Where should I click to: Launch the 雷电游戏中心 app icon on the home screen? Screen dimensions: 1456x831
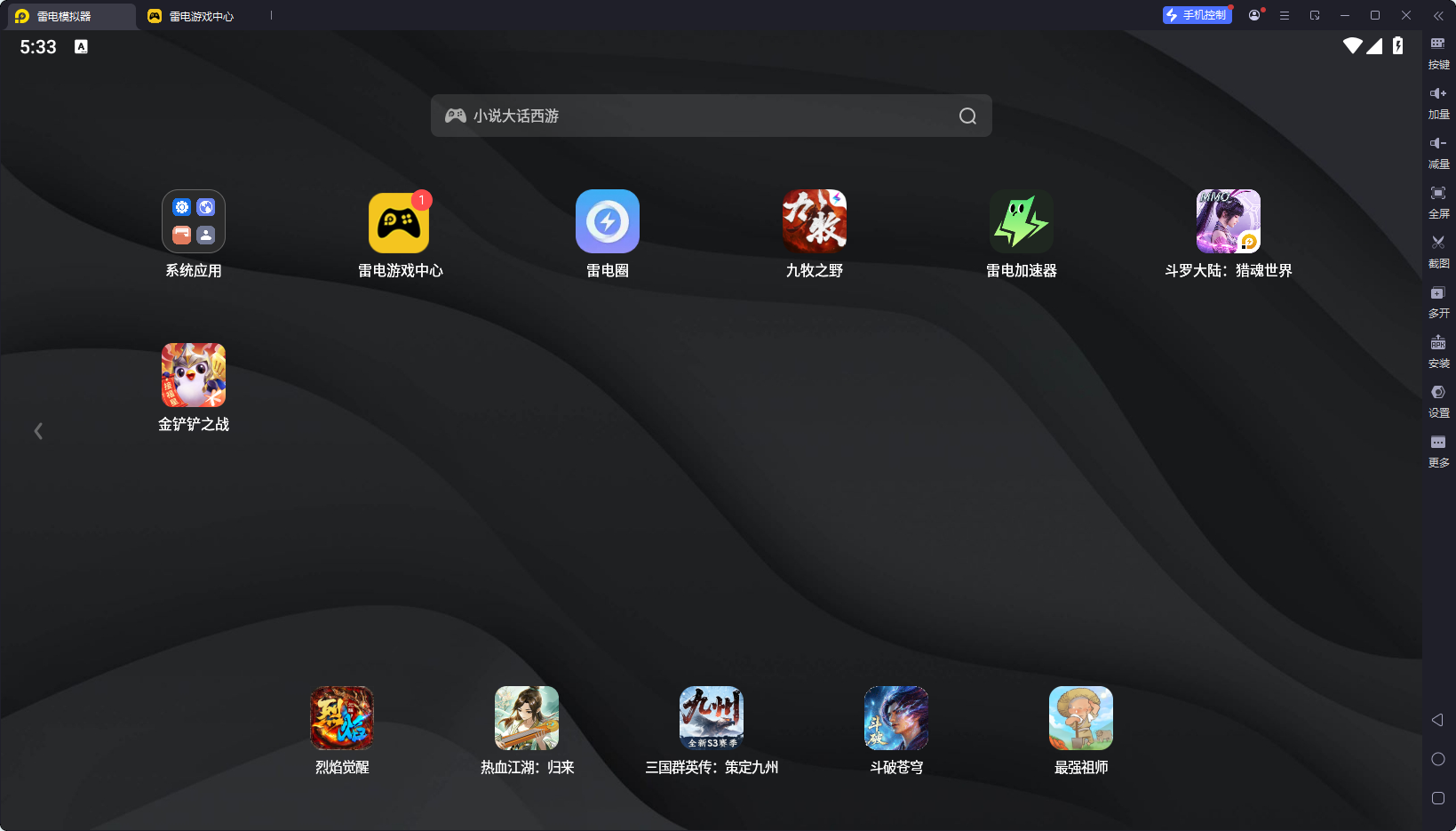pyautogui.click(x=400, y=221)
